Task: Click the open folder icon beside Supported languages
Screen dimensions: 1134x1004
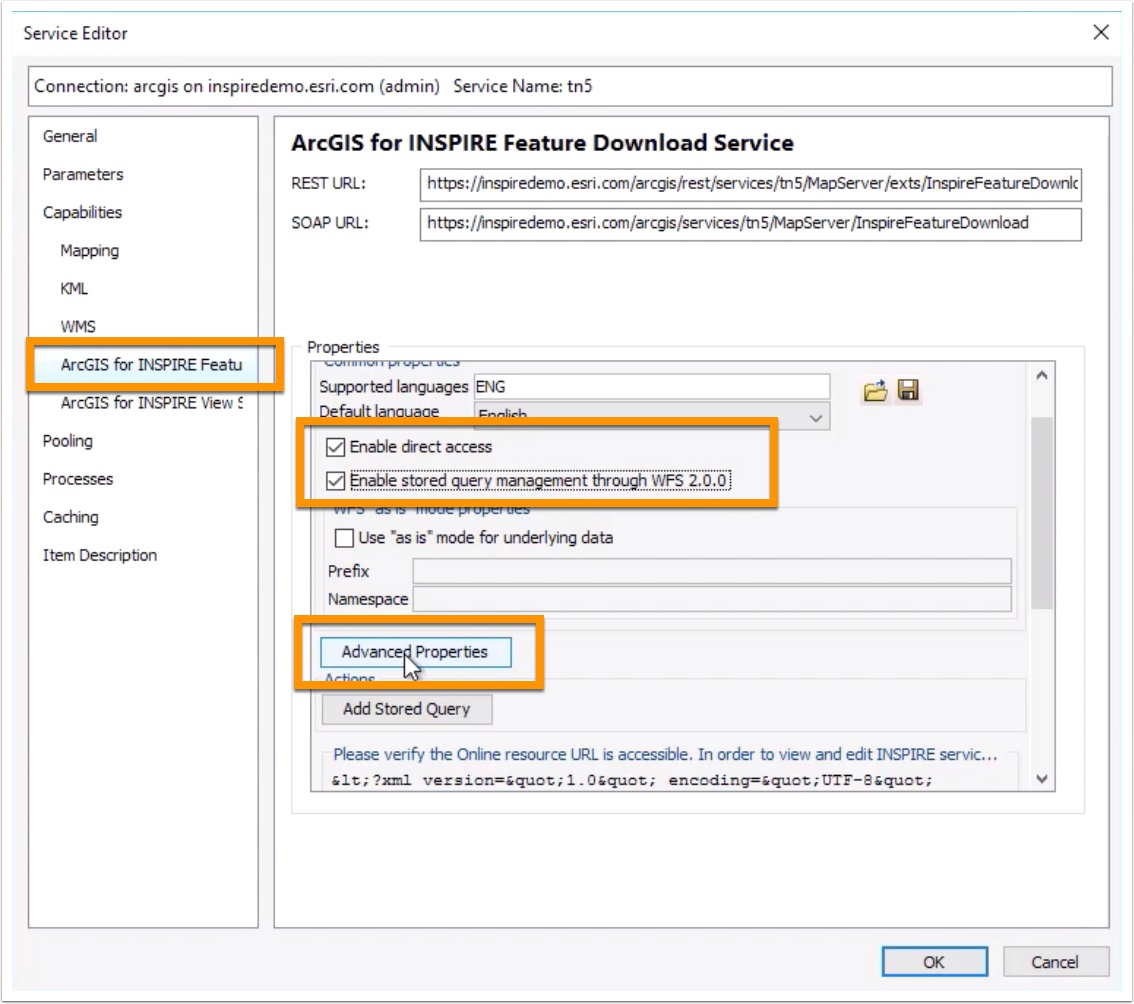Action: point(874,391)
